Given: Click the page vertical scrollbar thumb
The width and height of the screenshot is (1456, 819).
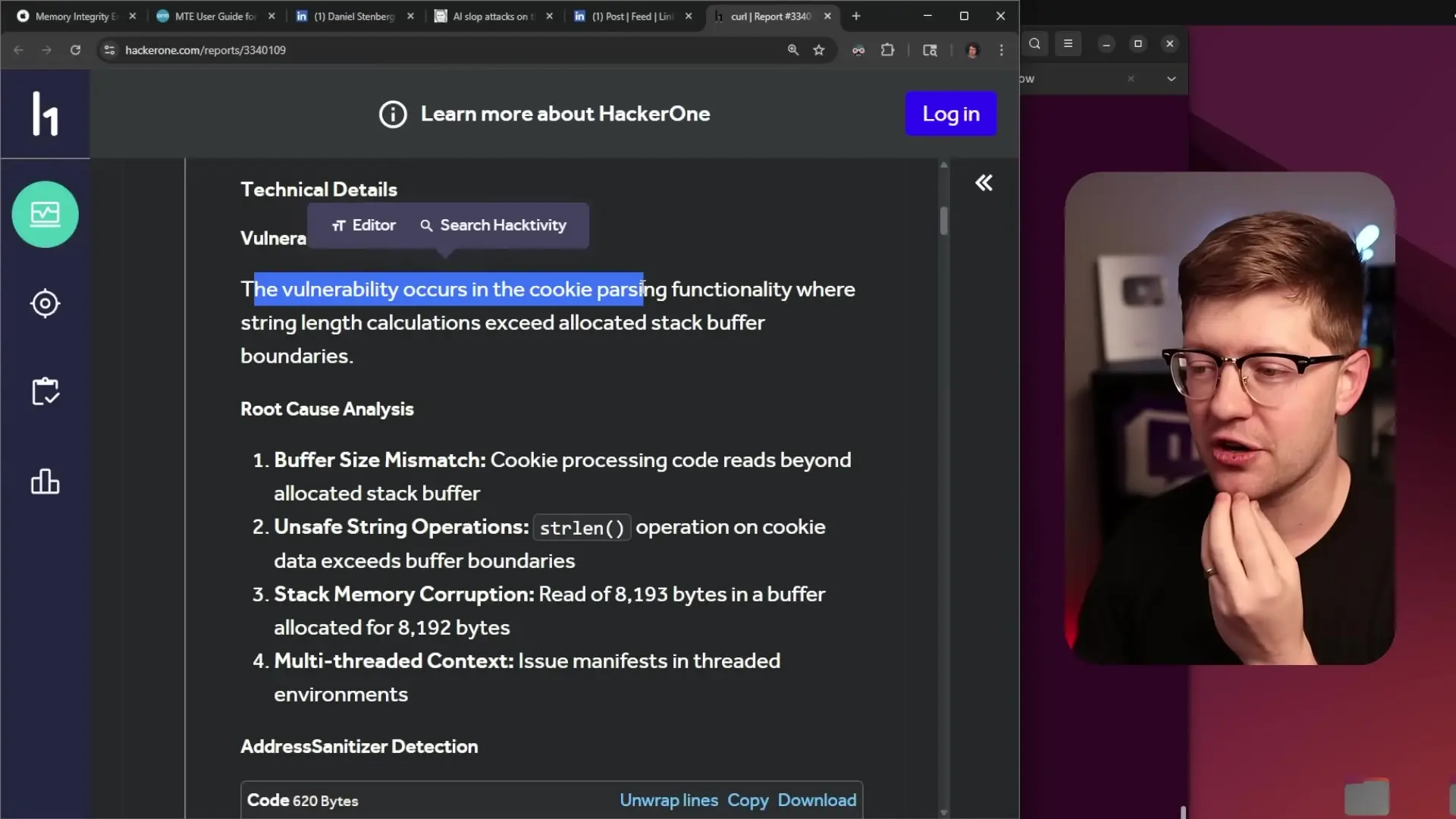Looking at the screenshot, I should (943, 221).
